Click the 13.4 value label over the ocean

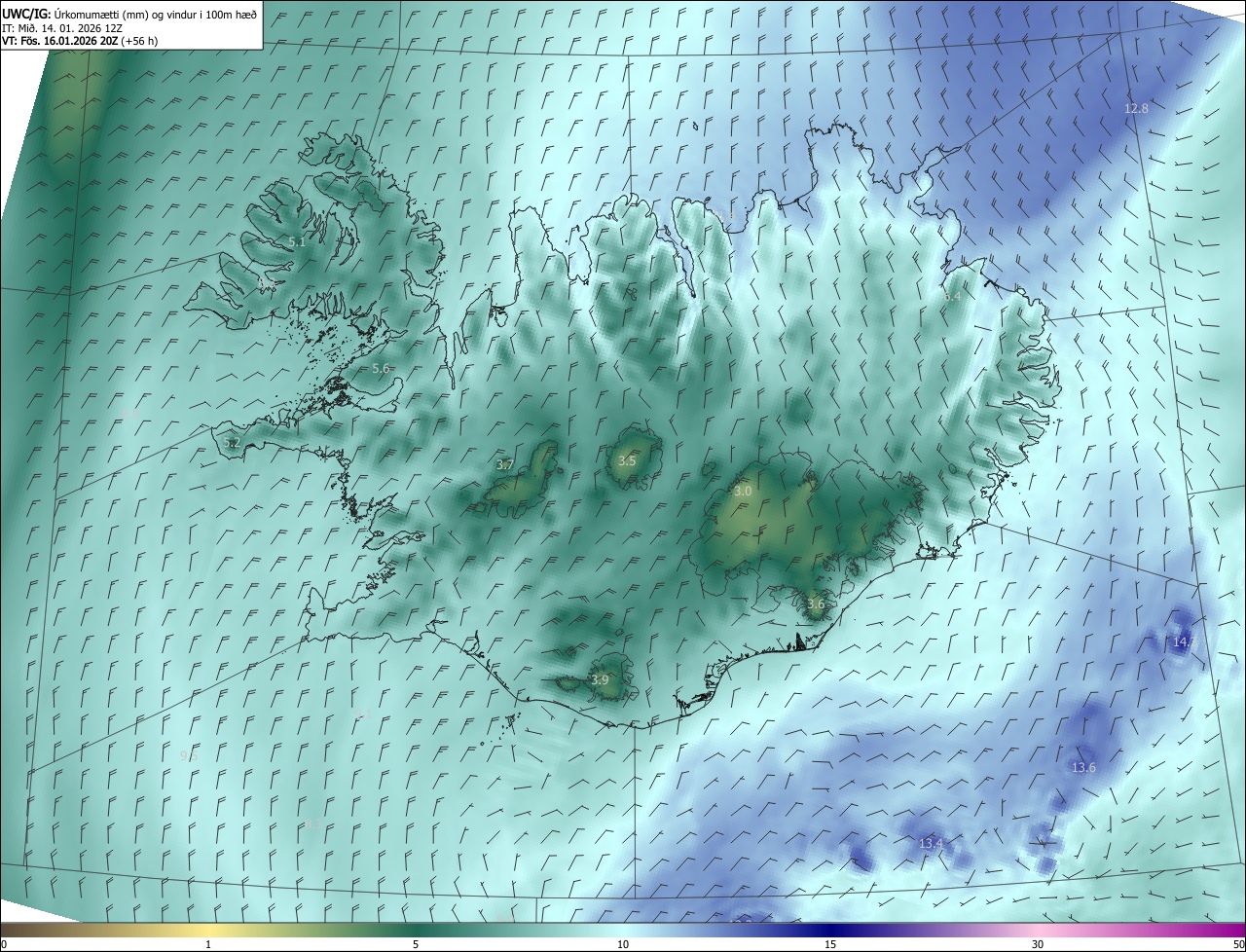tap(931, 843)
